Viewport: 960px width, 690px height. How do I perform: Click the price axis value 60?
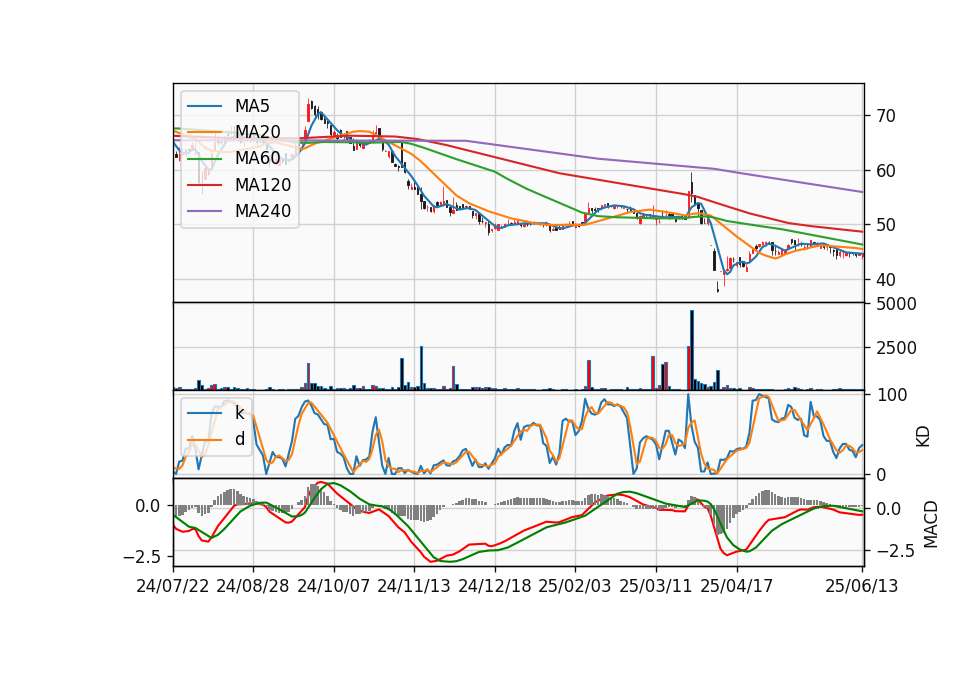tap(885, 171)
